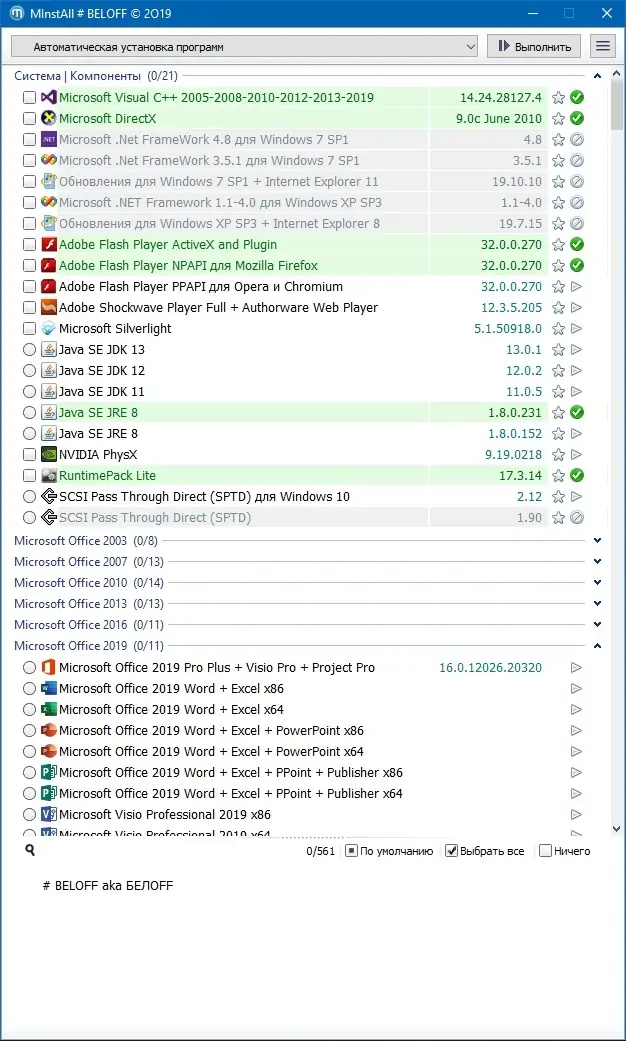Click the star for SCSI Pass Through Windows 10
Viewport: 626px width, 1041px height.
(x=558, y=497)
